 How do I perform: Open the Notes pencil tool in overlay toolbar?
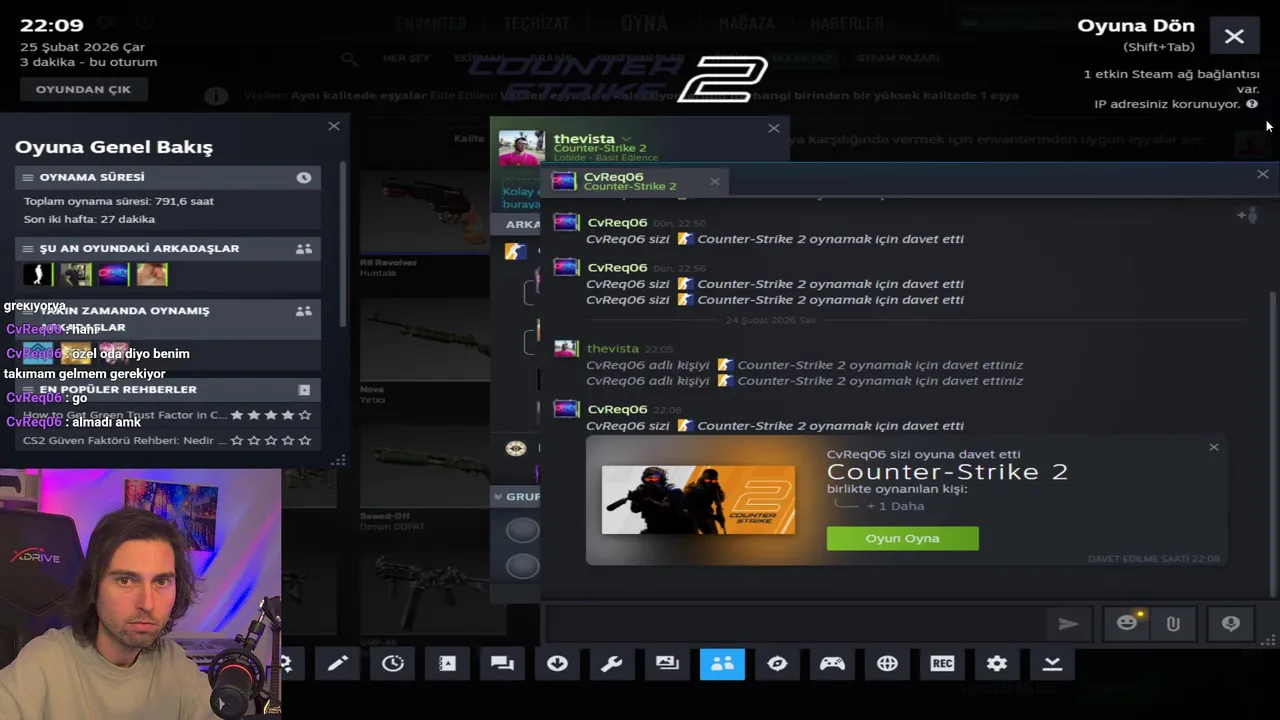[x=338, y=664]
